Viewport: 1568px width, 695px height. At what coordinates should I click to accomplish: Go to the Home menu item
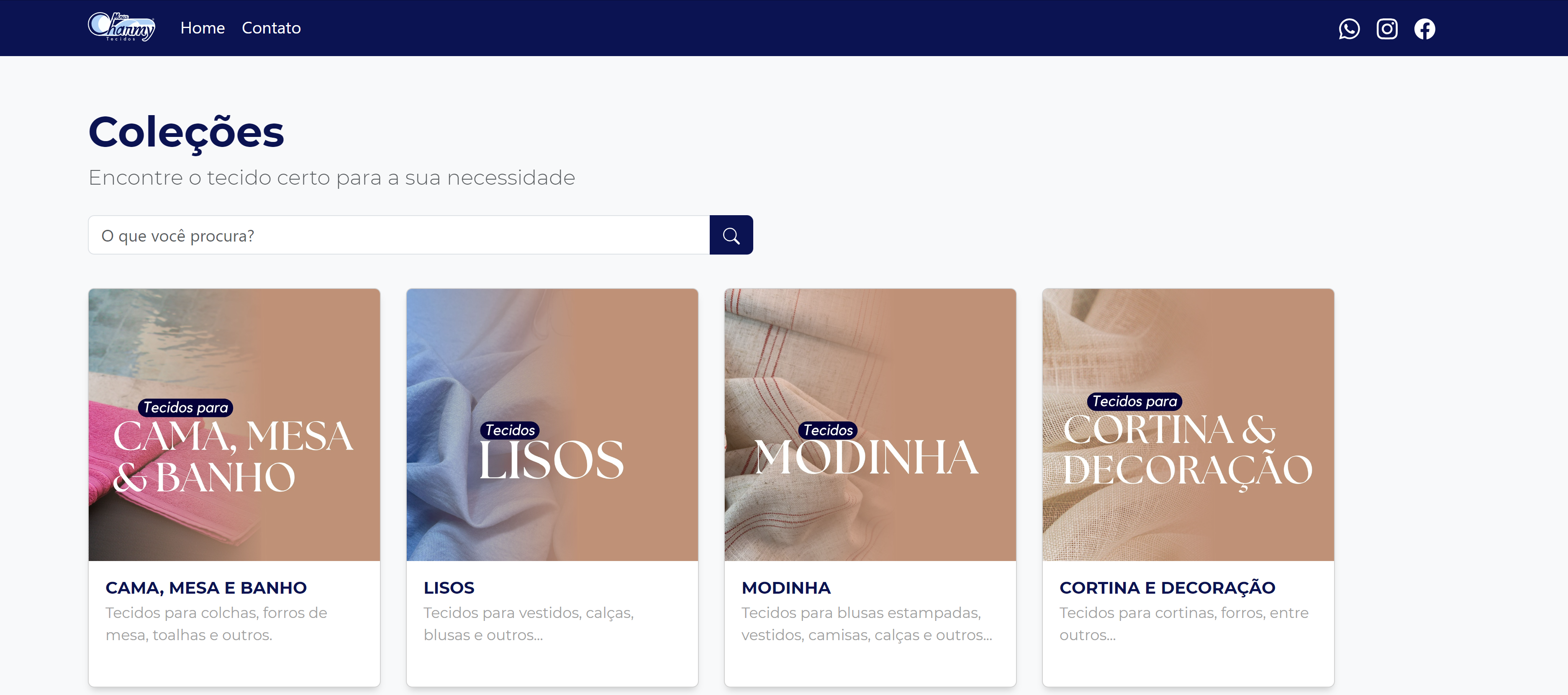click(x=203, y=28)
